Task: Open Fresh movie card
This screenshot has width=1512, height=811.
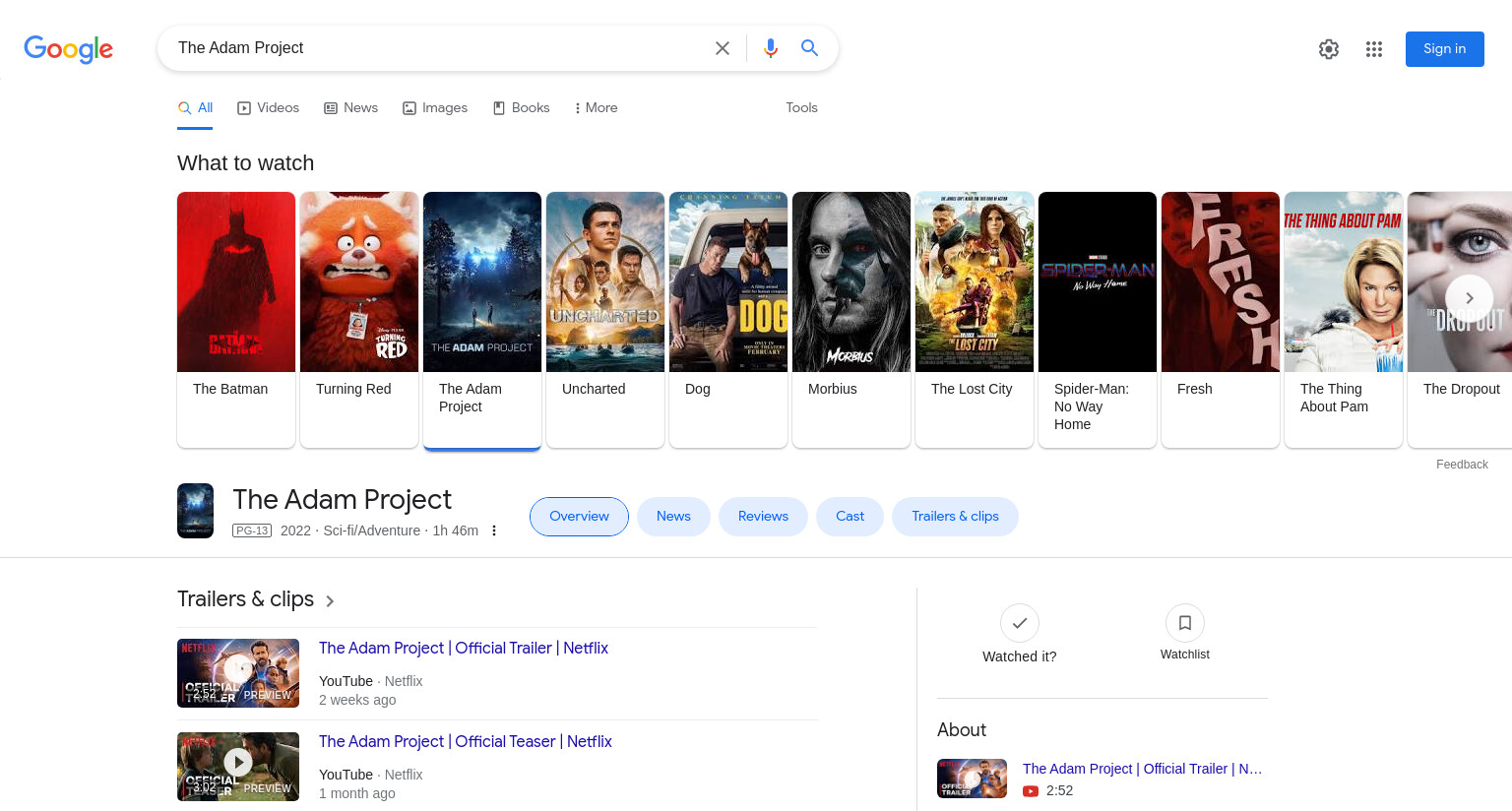Action: [x=1221, y=320]
